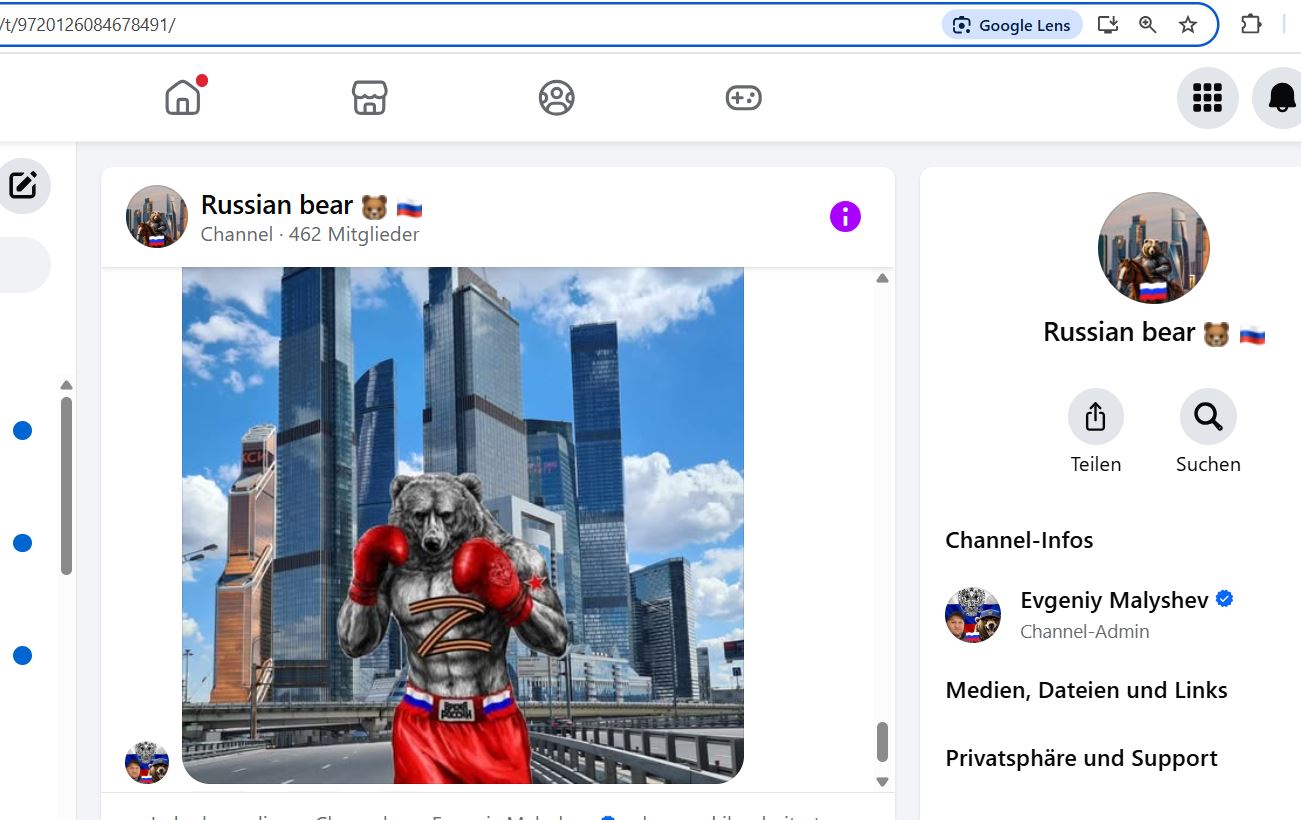Click the left sidebar search field
This screenshot has height=820, width=1301.
tap(25, 265)
